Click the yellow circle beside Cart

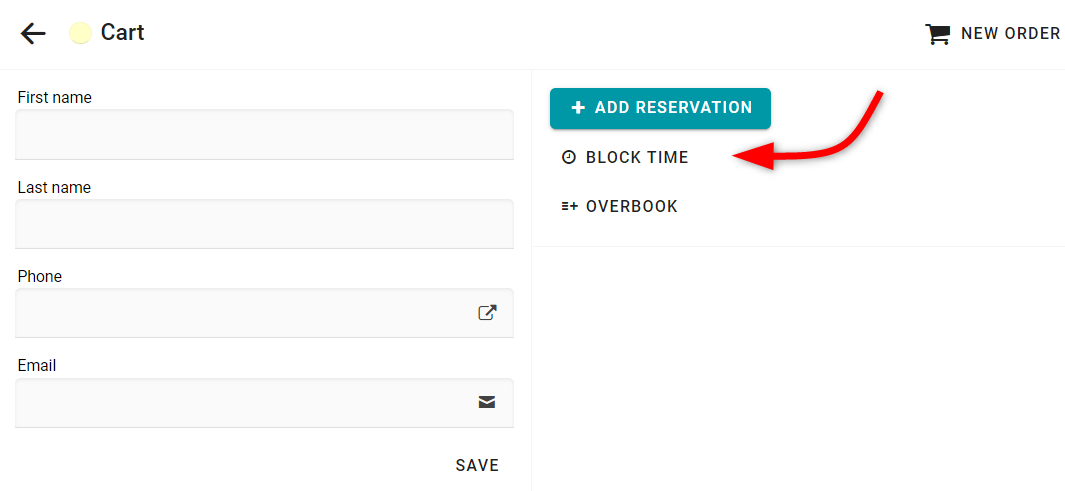(80, 33)
